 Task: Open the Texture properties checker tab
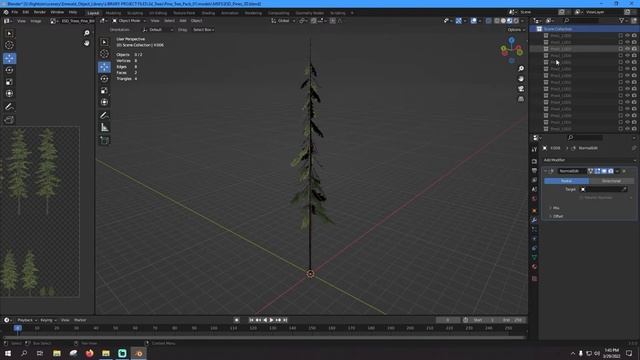pyautogui.click(x=534, y=279)
